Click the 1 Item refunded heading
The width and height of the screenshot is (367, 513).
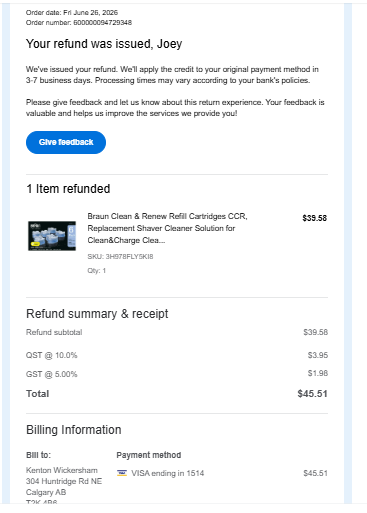coord(68,189)
